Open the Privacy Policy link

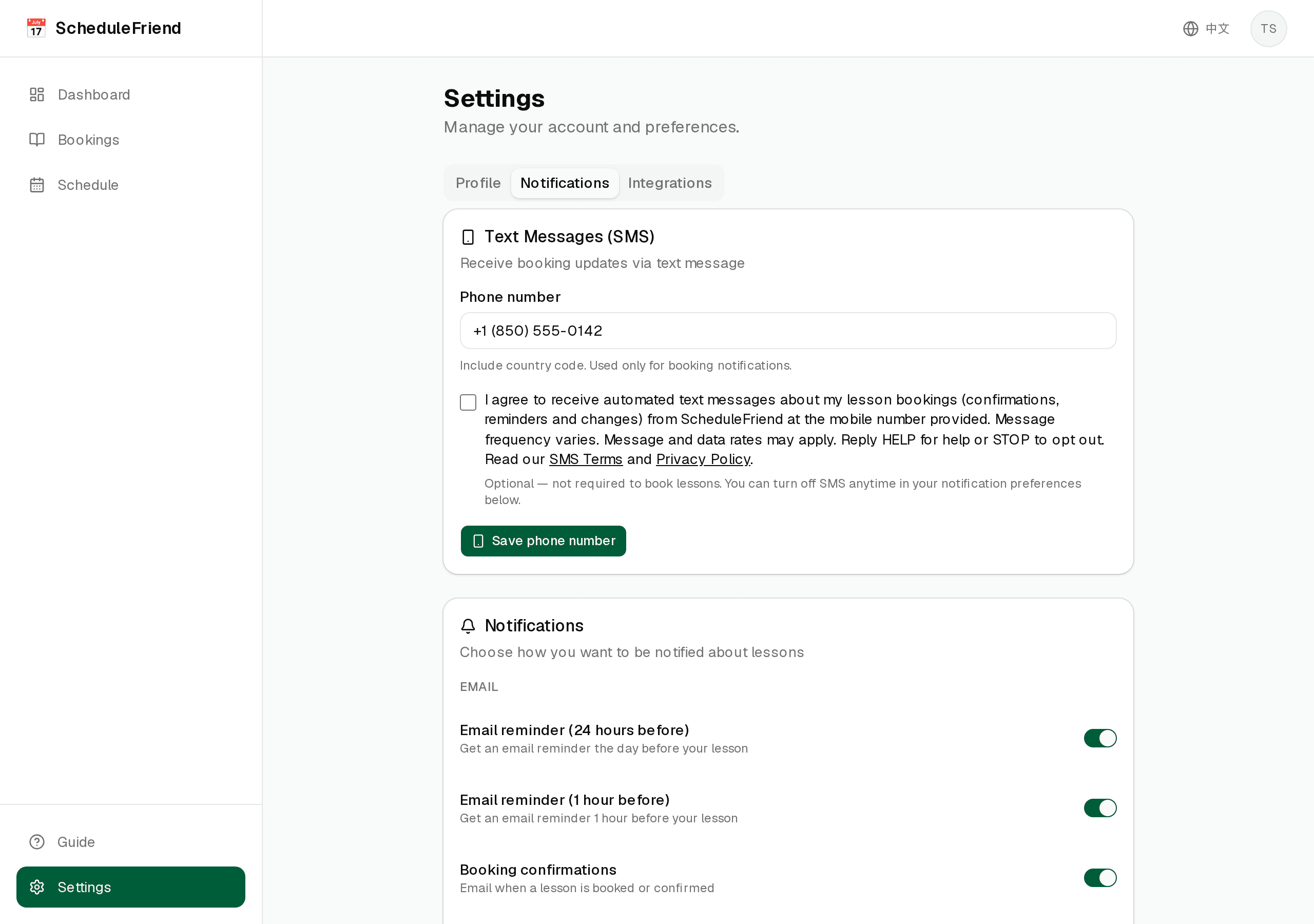703,459
